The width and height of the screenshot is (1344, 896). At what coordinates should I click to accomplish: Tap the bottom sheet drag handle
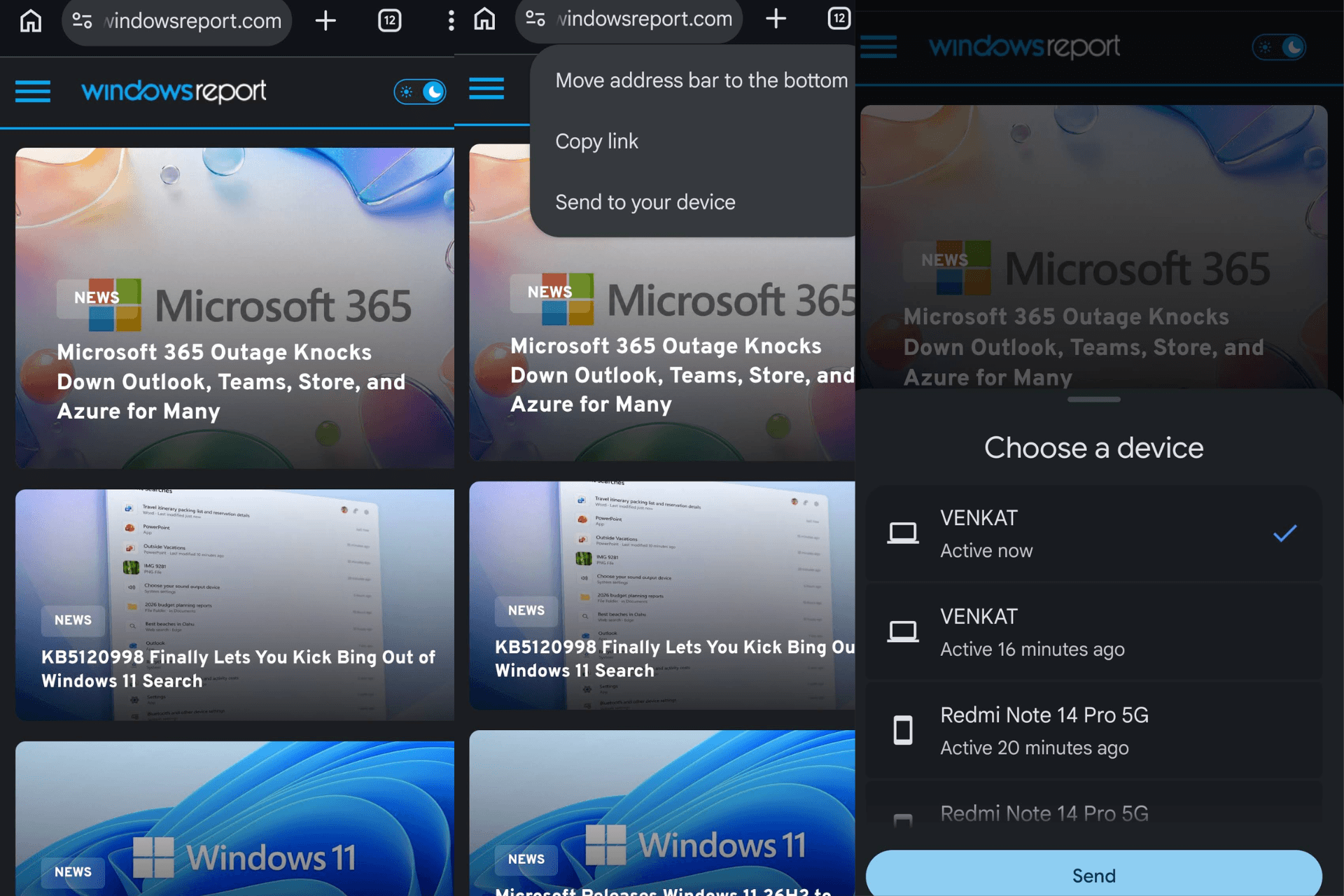click(1094, 400)
